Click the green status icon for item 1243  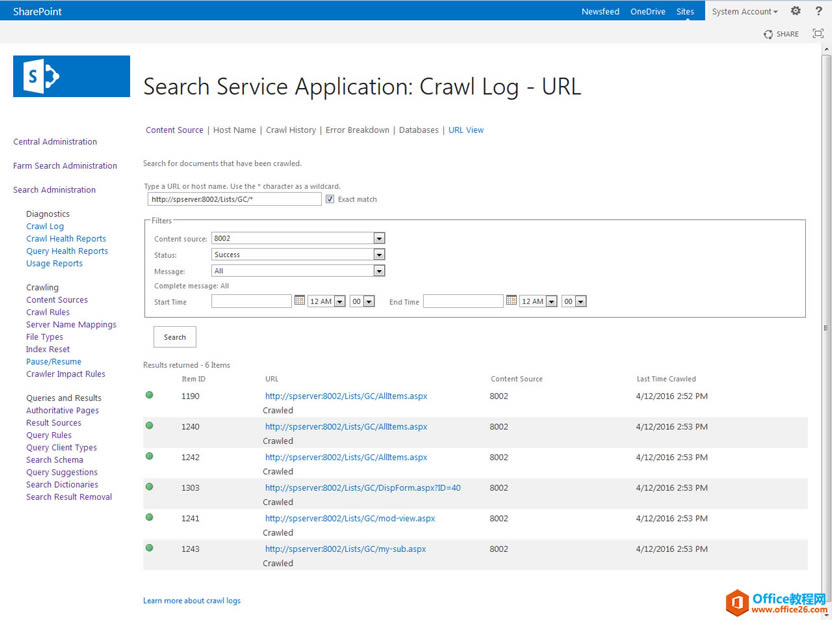point(148,548)
